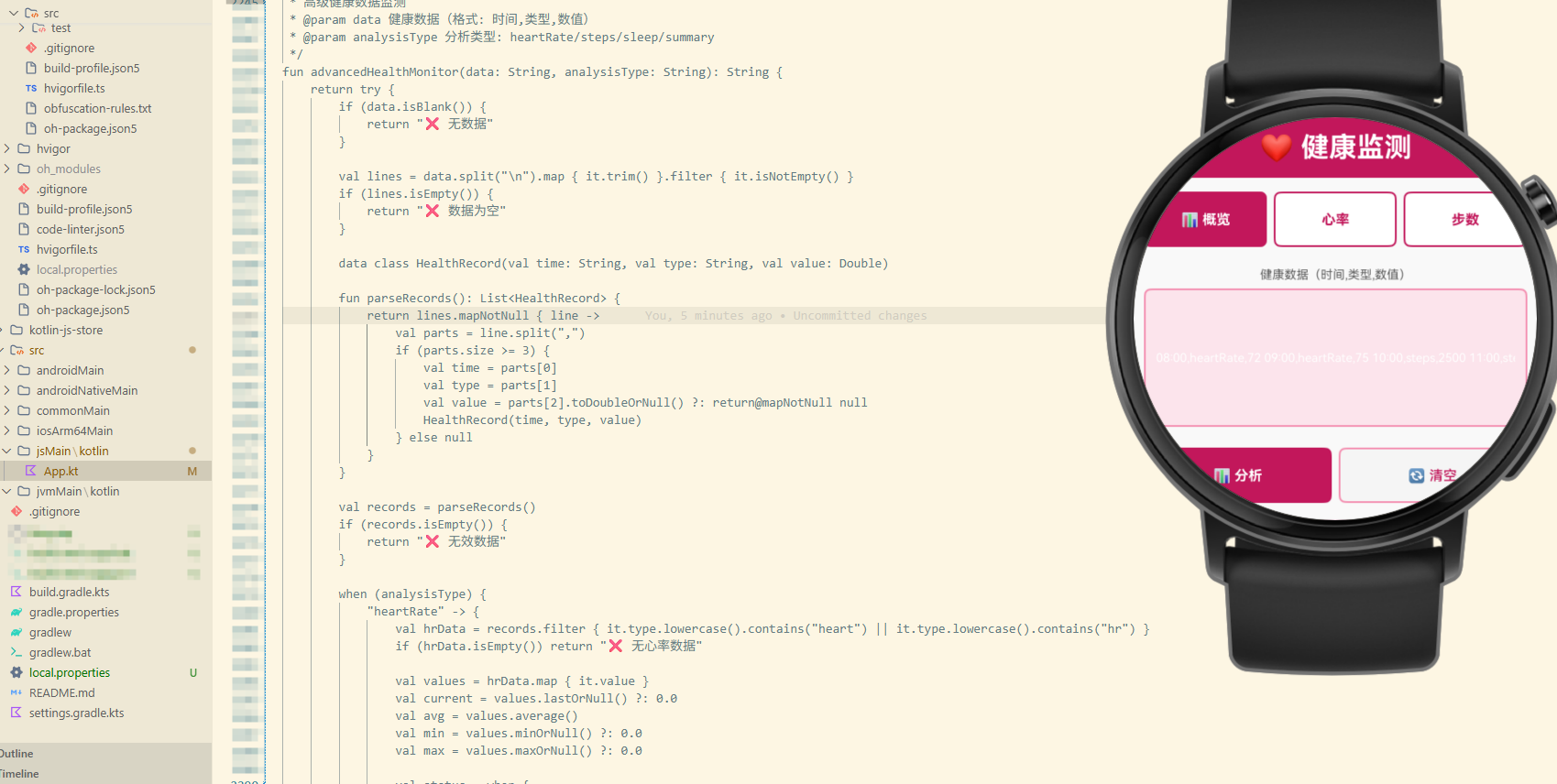Viewport: 1557px width, 784px height.
Task: Tap the 概览 tab on the watch
Action: [x=1206, y=220]
